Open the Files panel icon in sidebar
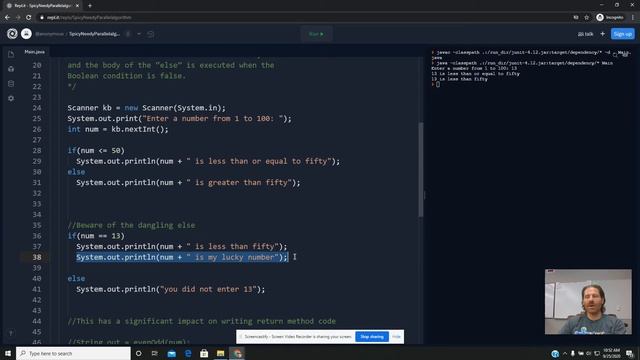 click(11, 54)
